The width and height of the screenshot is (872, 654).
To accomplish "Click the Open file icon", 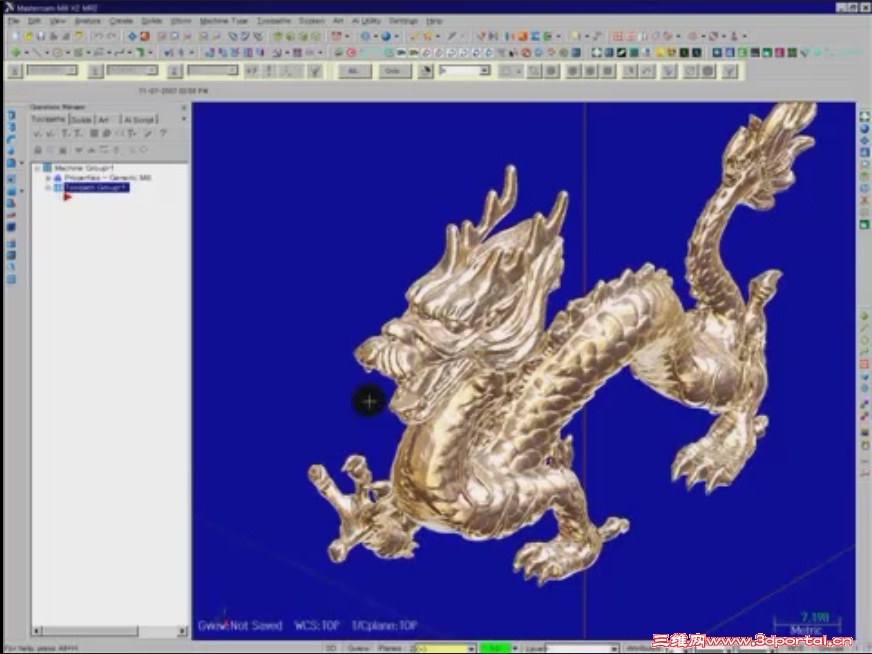I will click(28, 36).
